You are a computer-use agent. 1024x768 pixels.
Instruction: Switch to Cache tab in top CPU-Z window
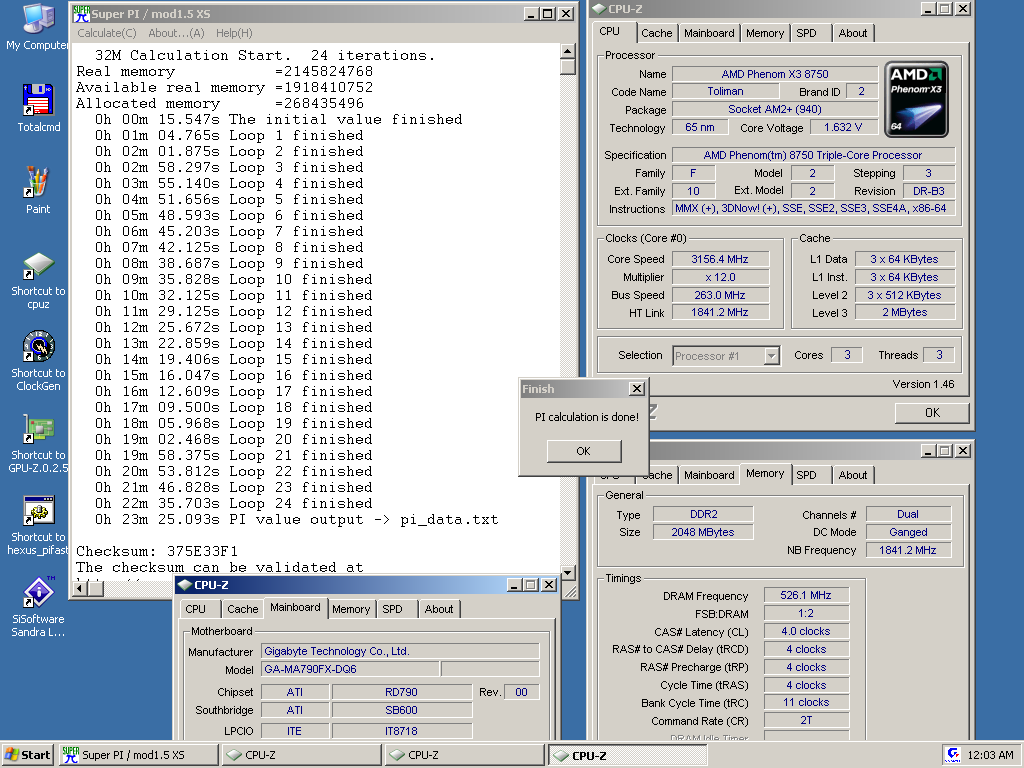[x=656, y=33]
